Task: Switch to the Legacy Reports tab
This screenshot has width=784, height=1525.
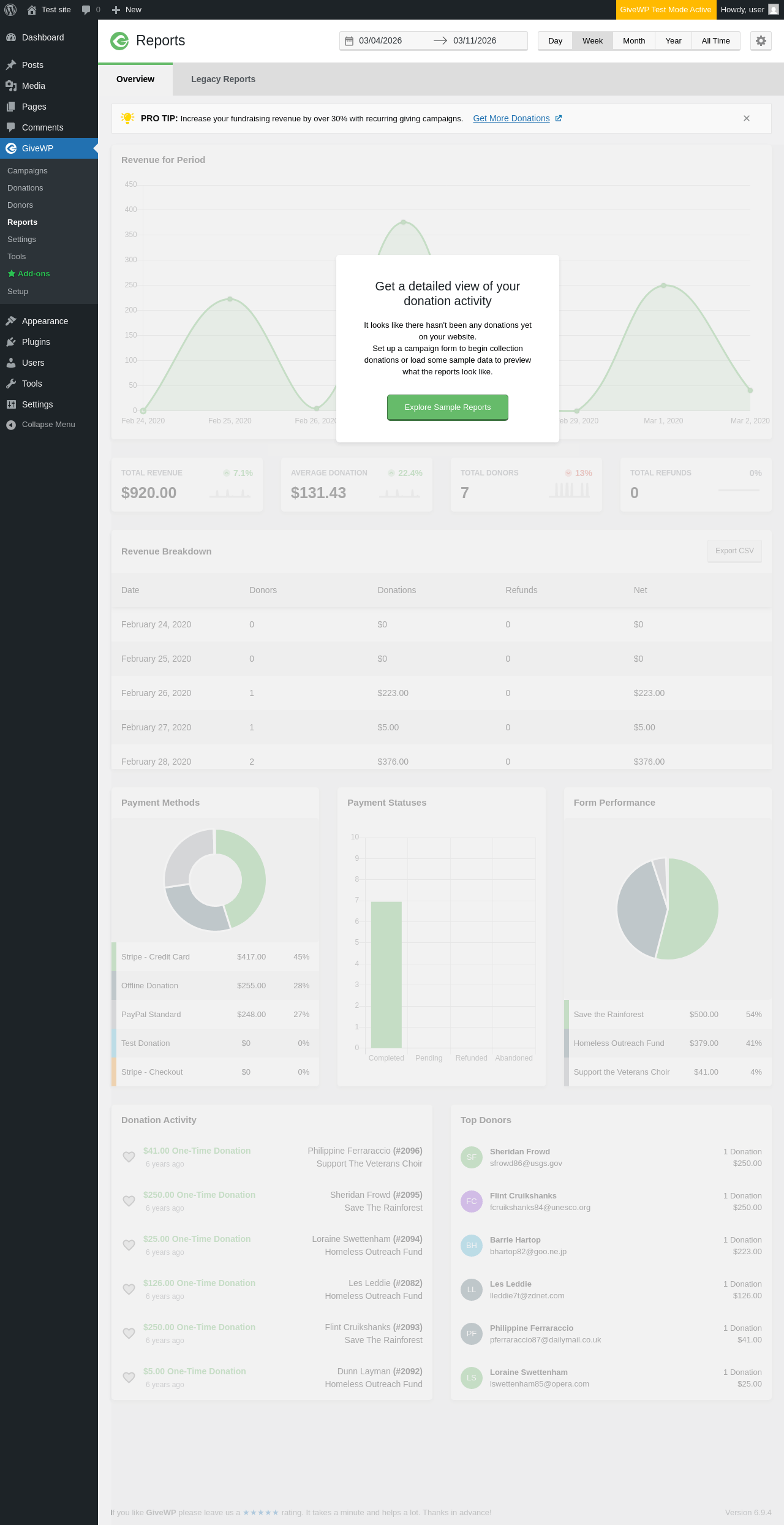Action: [223, 79]
